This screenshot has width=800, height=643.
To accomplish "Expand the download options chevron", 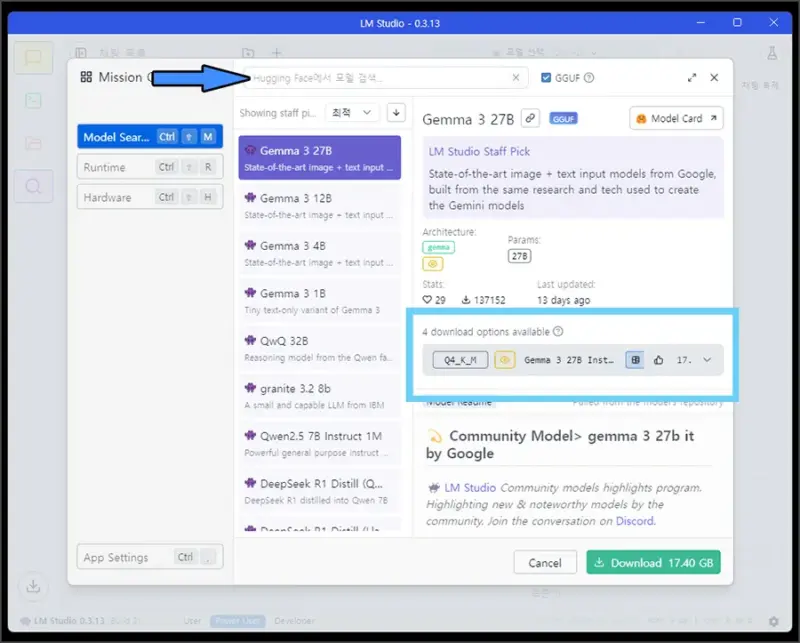I will (x=707, y=360).
